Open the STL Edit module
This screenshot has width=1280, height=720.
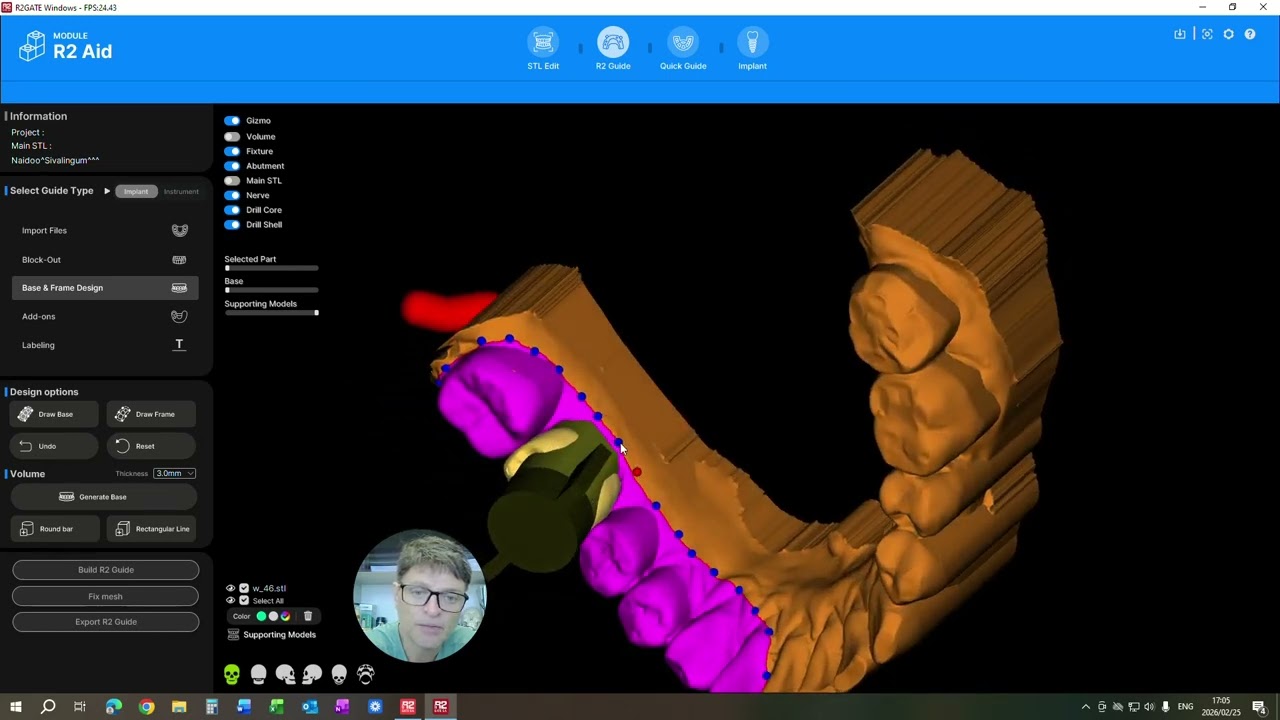[x=543, y=50]
